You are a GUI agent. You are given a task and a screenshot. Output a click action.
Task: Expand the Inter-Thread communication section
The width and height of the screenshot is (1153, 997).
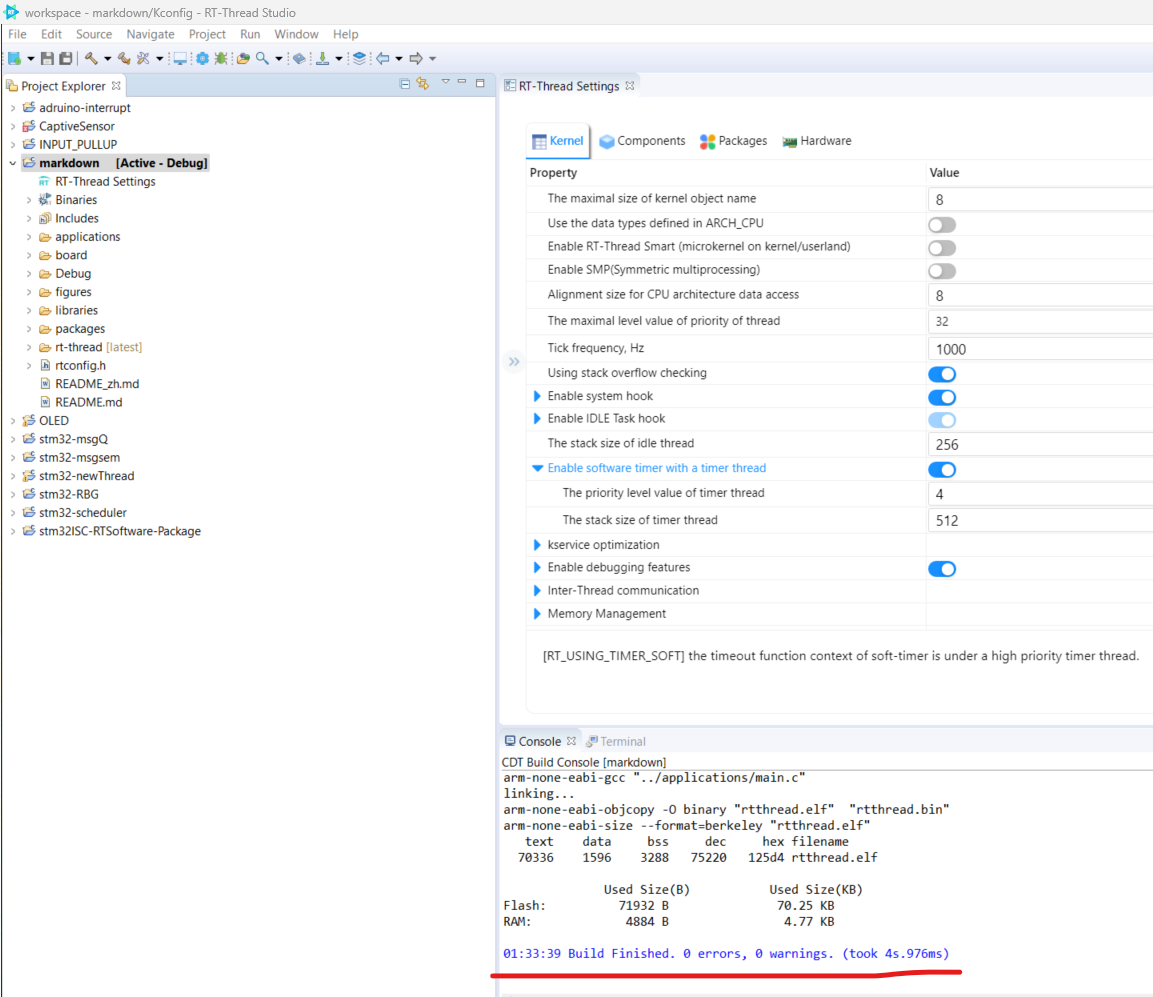point(538,591)
